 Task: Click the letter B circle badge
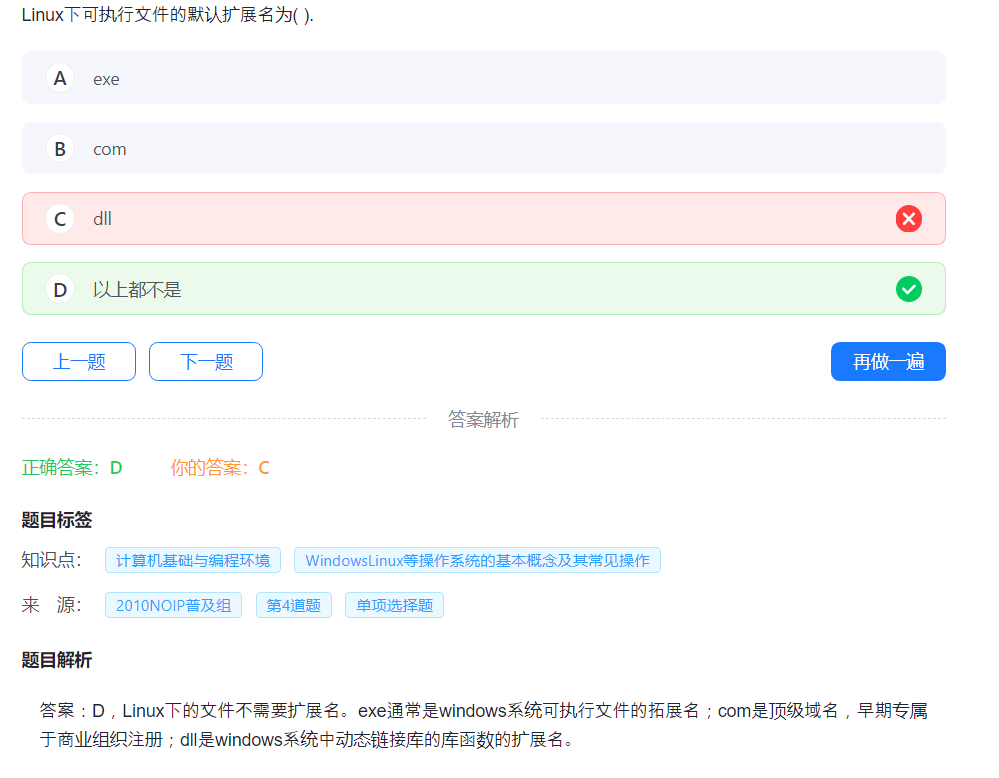60,148
